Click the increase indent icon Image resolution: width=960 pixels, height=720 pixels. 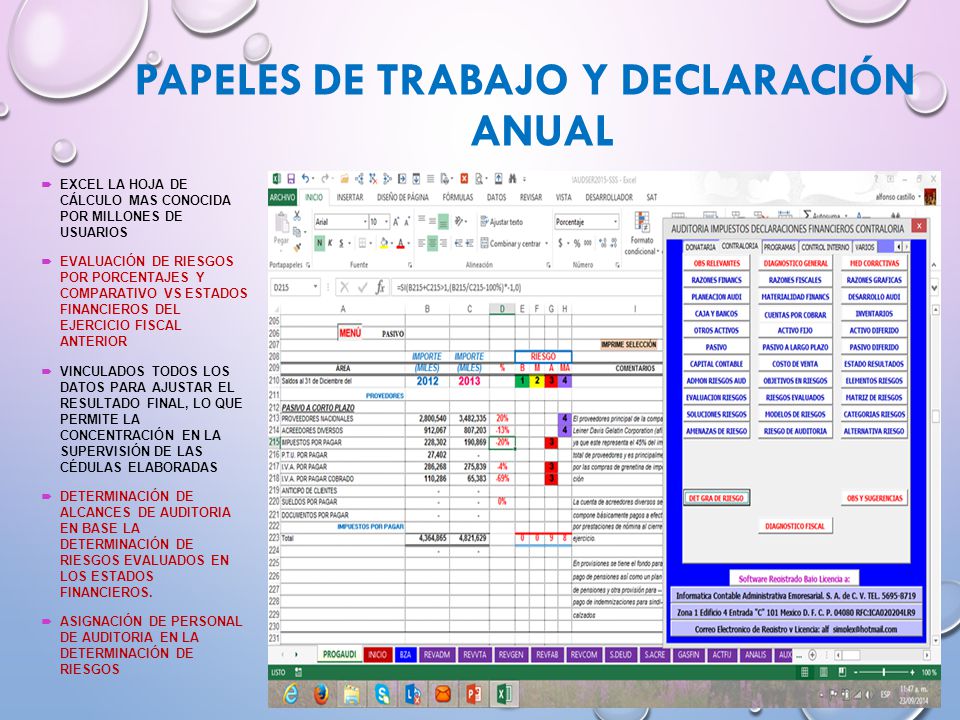click(469, 243)
